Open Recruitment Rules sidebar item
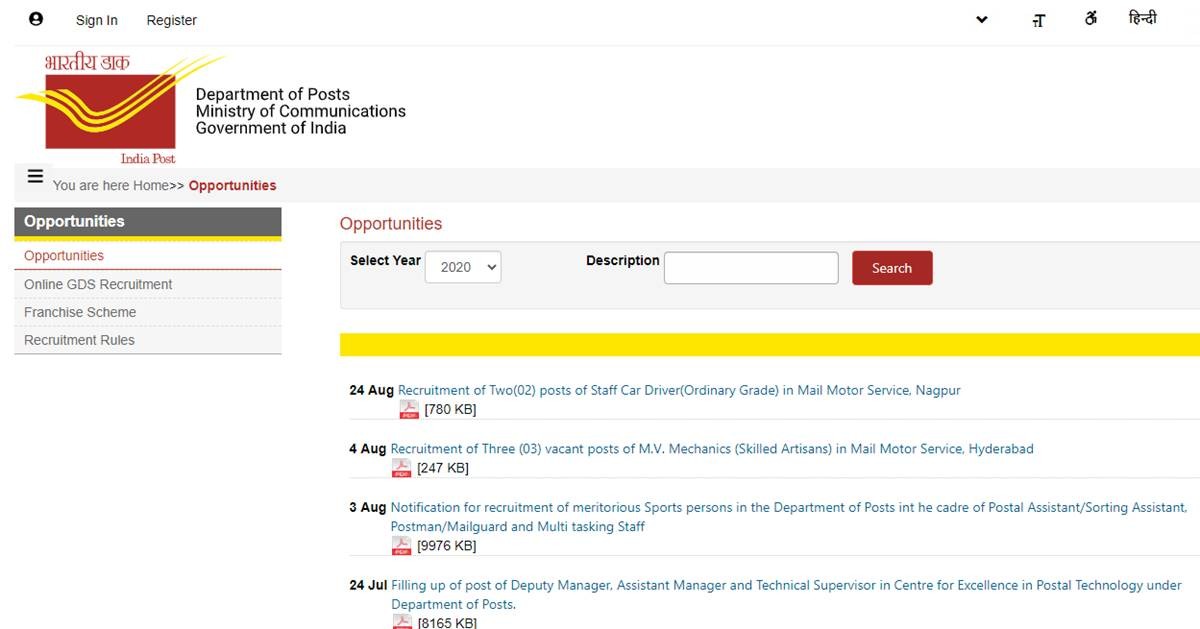 (x=79, y=340)
